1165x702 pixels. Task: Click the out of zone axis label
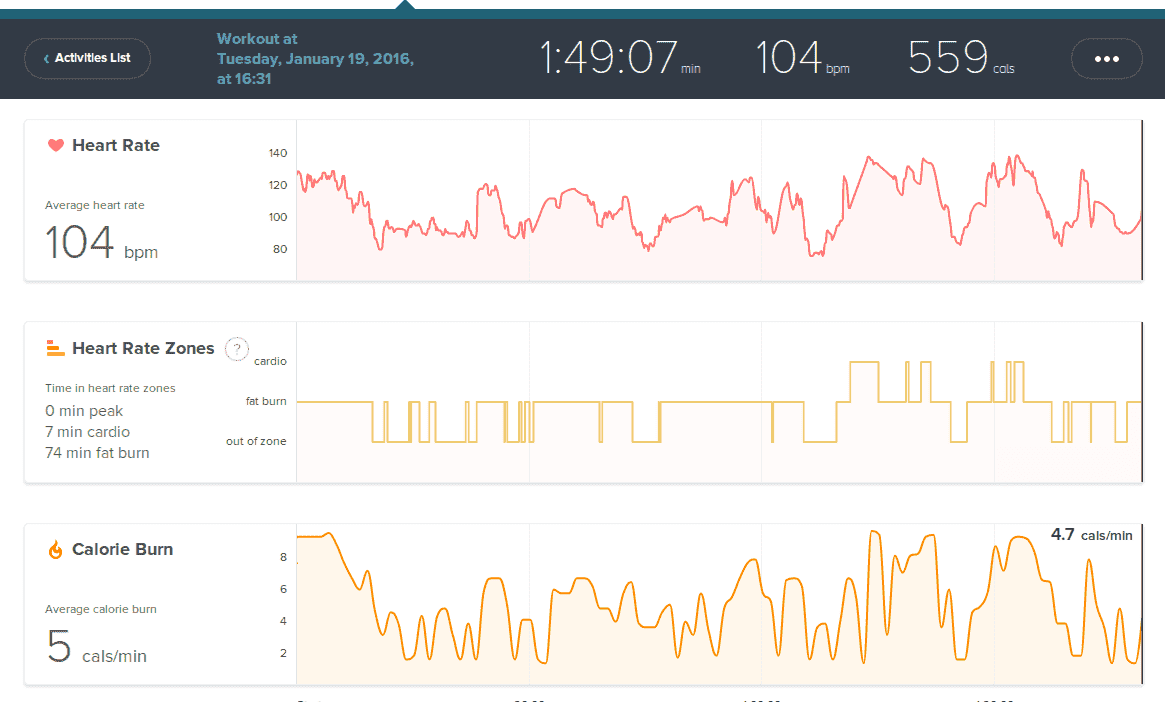(x=256, y=441)
